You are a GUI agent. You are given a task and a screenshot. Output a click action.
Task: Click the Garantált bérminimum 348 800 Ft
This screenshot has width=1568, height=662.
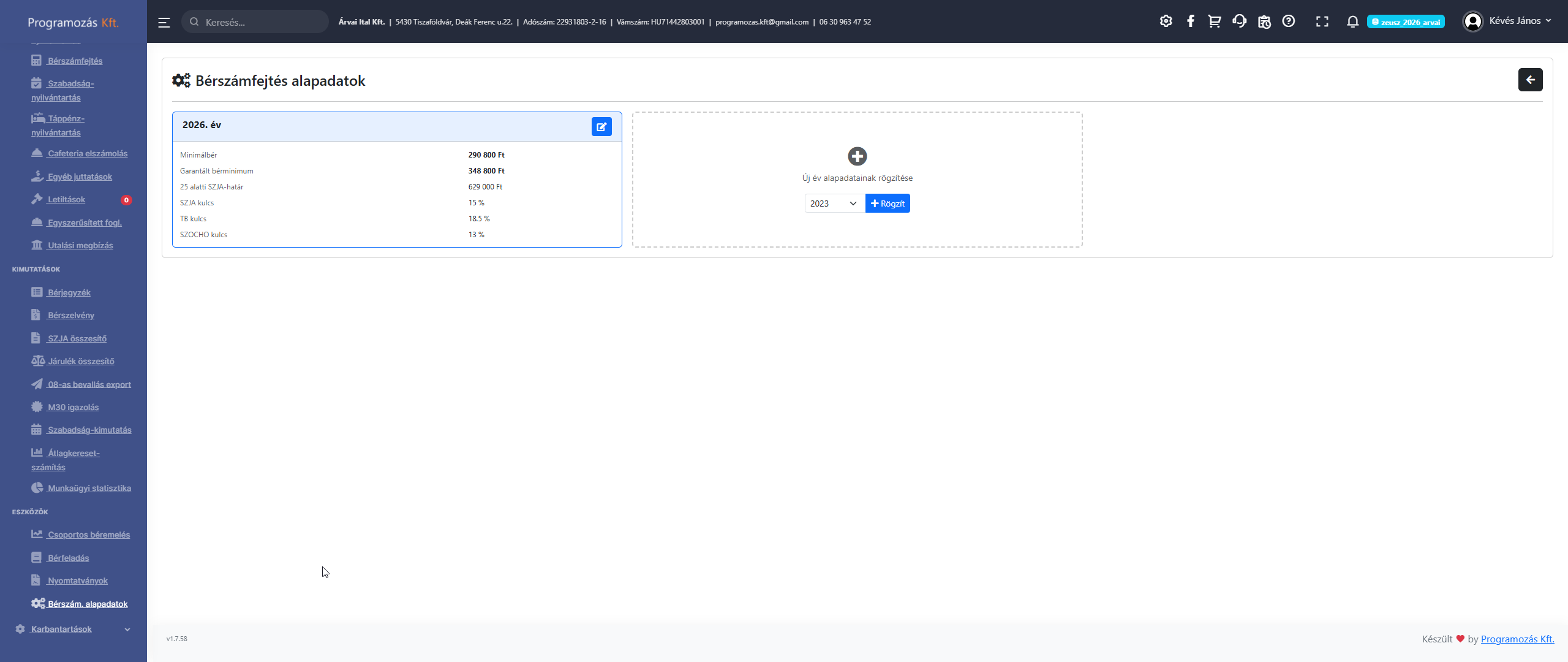486,171
